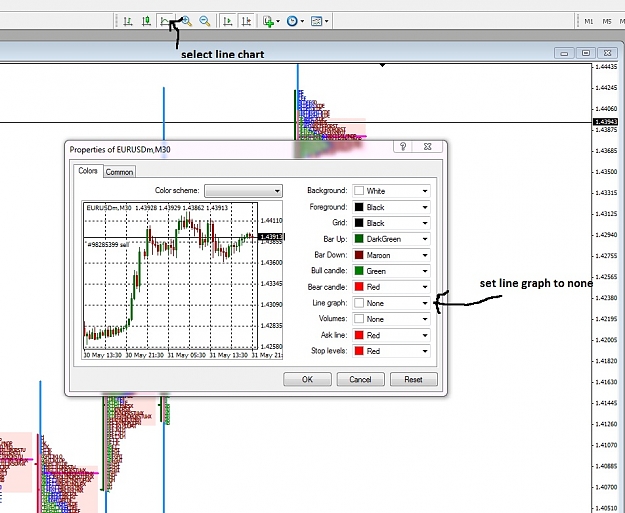The height and width of the screenshot is (513, 625).
Task: Click the help question mark in Properties dialog
Action: click(403, 146)
